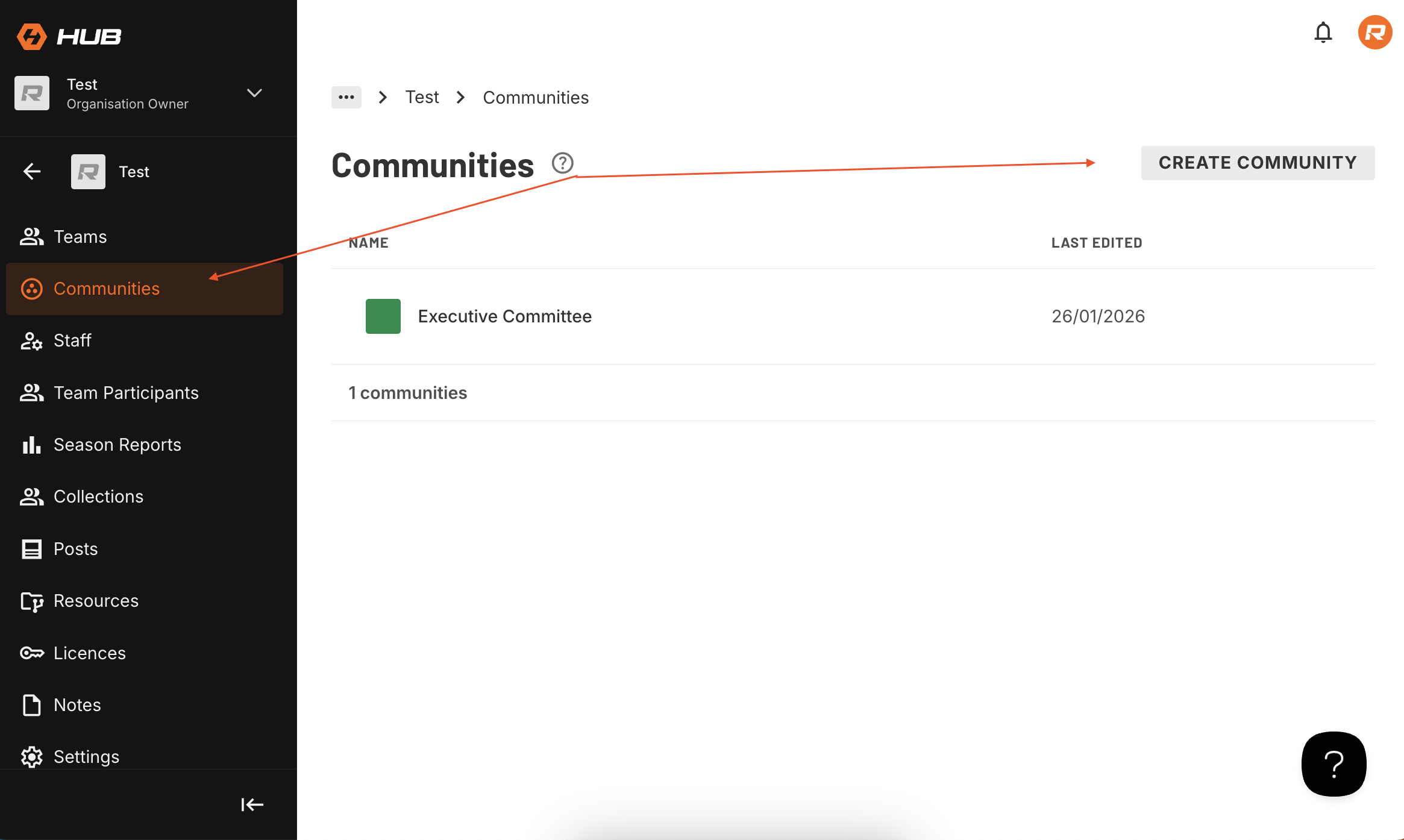The height and width of the screenshot is (840, 1404).
Task: Open the Executive Committee community row
Action: (x=504, y=316)
